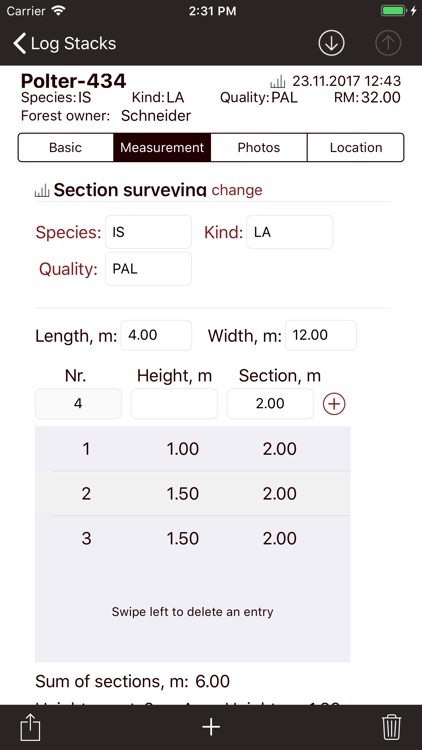Click the change link for surveying method
Image resolution: width=422 pixels, height=750 pixels.
[x=237, y=190]
